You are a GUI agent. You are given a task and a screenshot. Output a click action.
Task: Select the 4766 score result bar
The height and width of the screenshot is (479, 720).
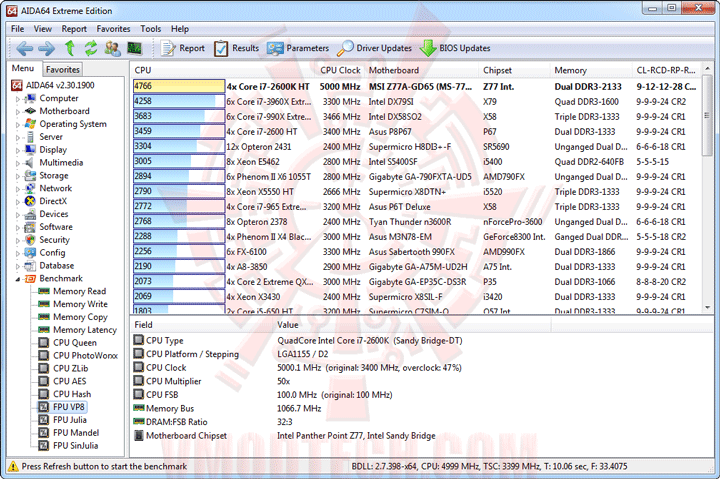pos(179,86)
